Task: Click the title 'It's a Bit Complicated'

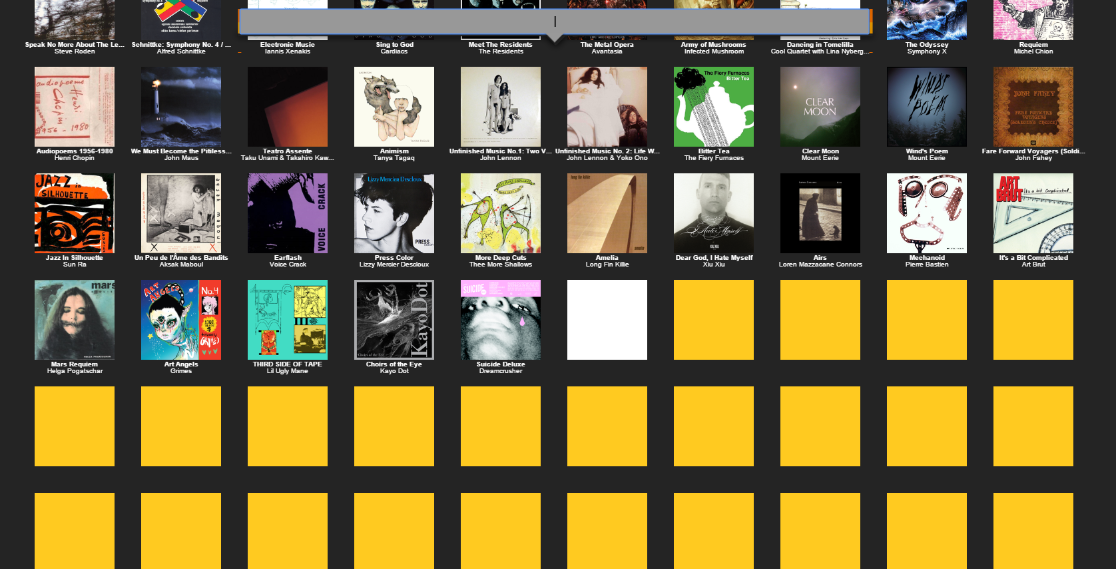Action: point(1033,257)
